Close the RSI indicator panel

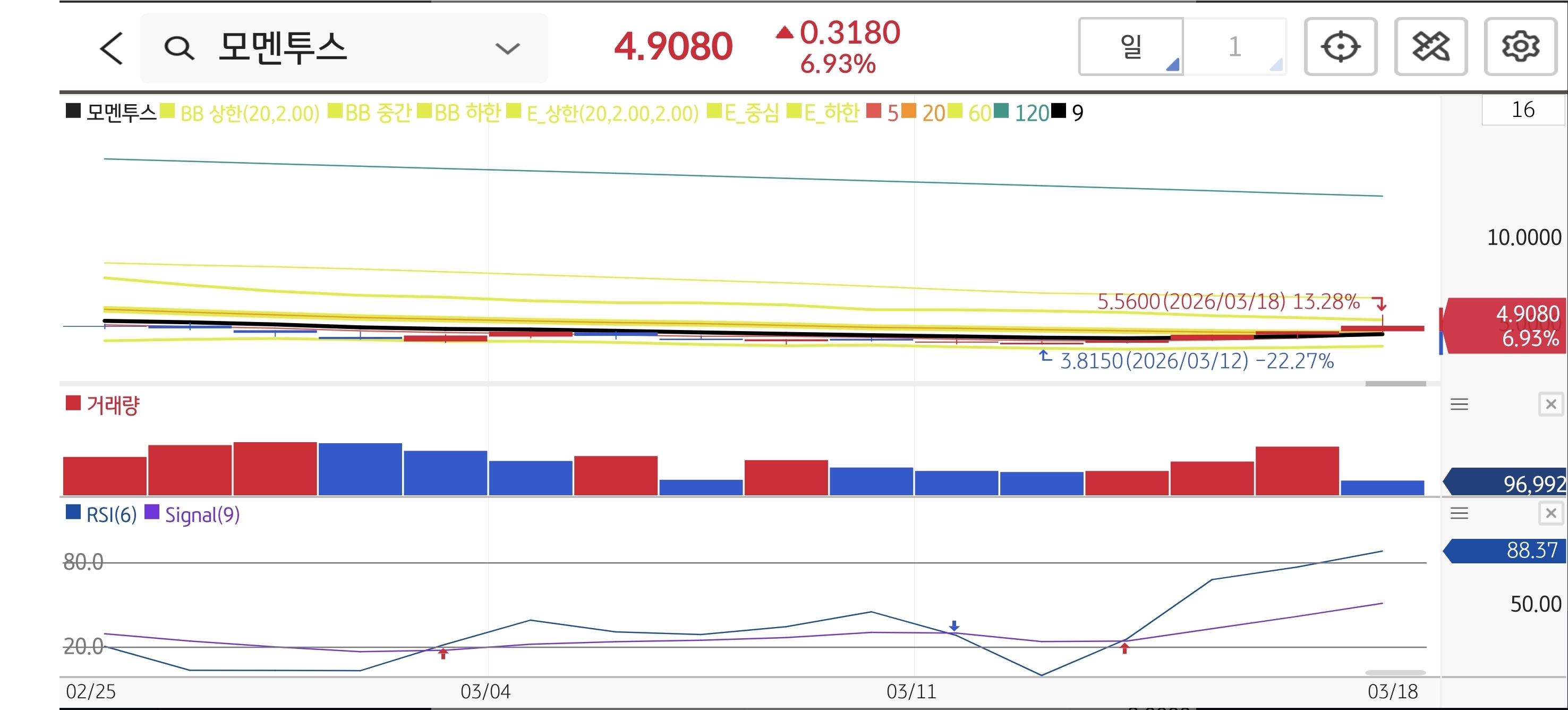click(1550, 513)
